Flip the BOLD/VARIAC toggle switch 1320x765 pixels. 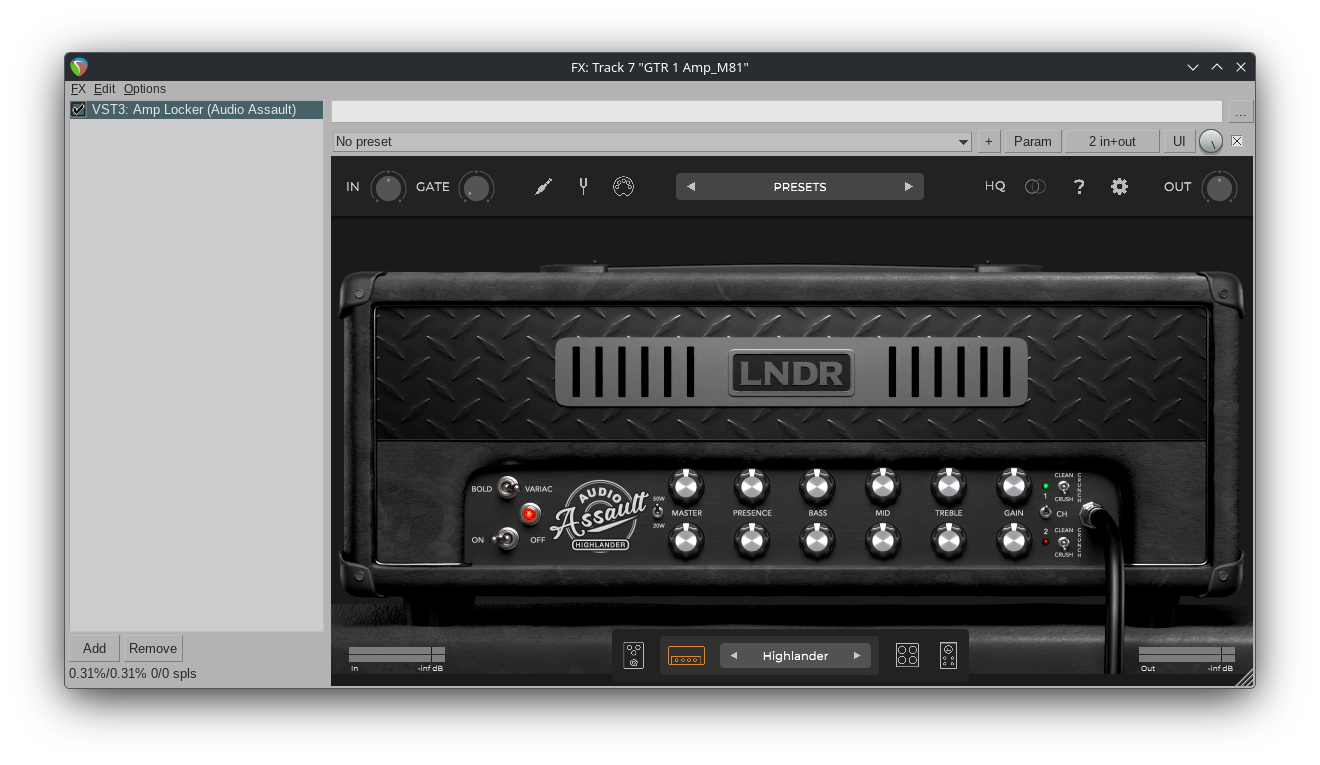point(509,488)
